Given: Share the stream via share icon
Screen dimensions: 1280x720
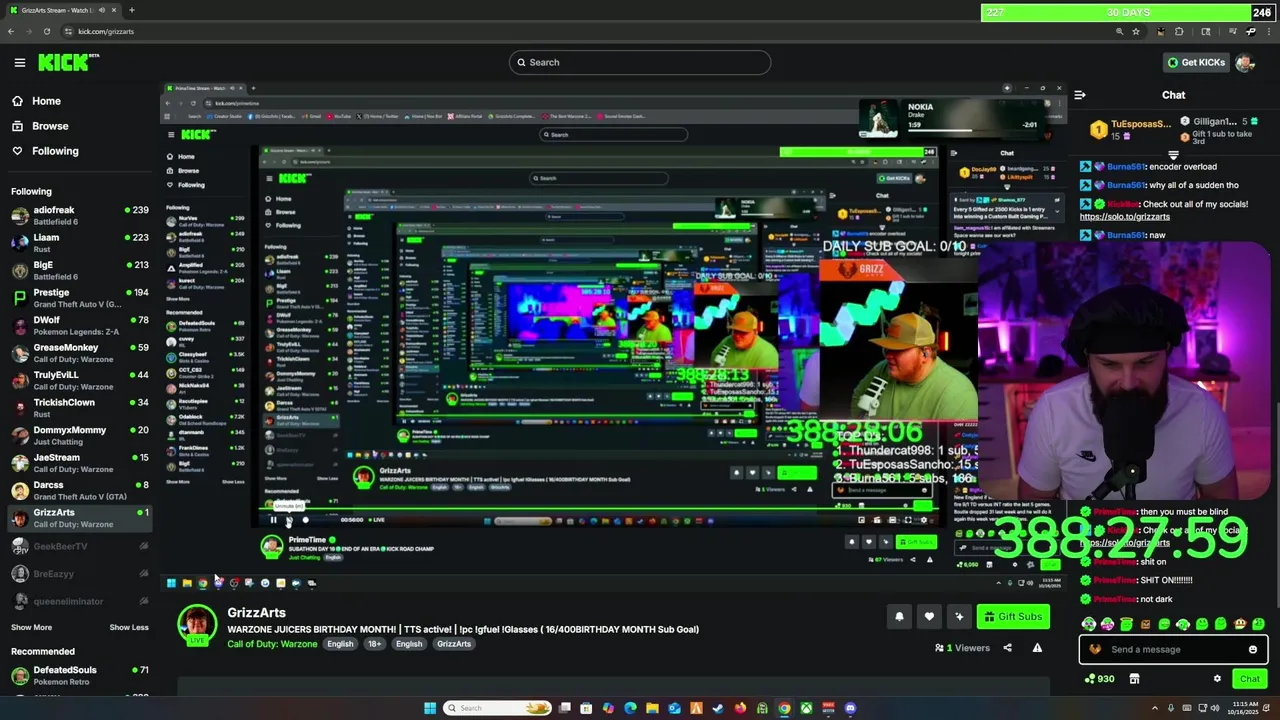Looking at the screenshot, I should 1007,648.
